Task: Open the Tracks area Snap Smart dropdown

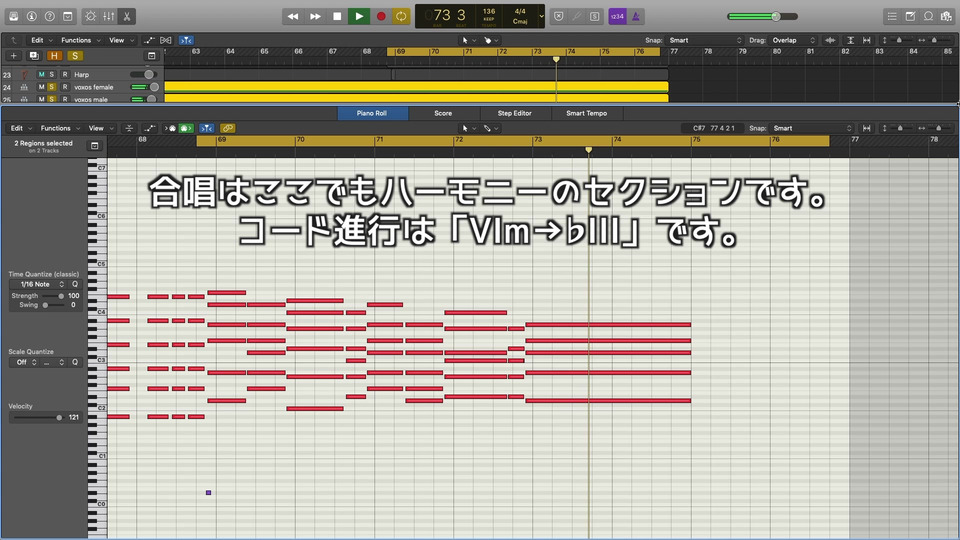Action: coord(705,40)
